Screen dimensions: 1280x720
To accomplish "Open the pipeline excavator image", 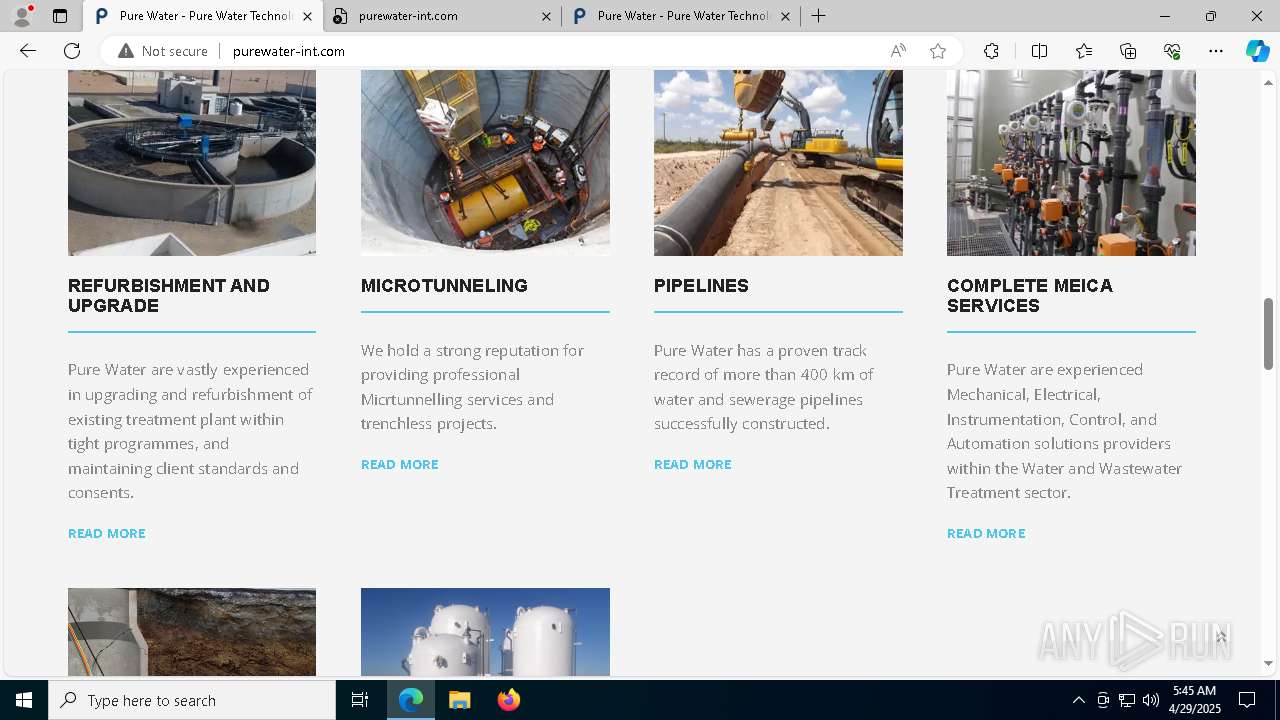I will pos(778,163).
